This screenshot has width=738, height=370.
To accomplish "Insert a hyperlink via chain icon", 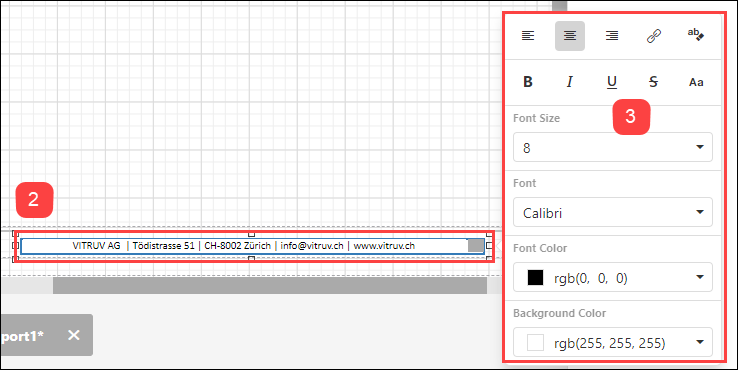I will (x=654, y=36).
